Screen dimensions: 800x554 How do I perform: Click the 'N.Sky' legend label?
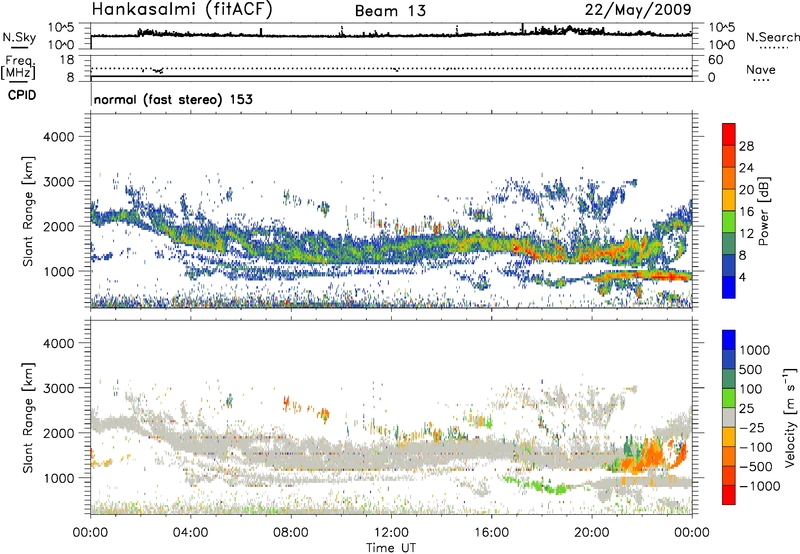[19, 37]
